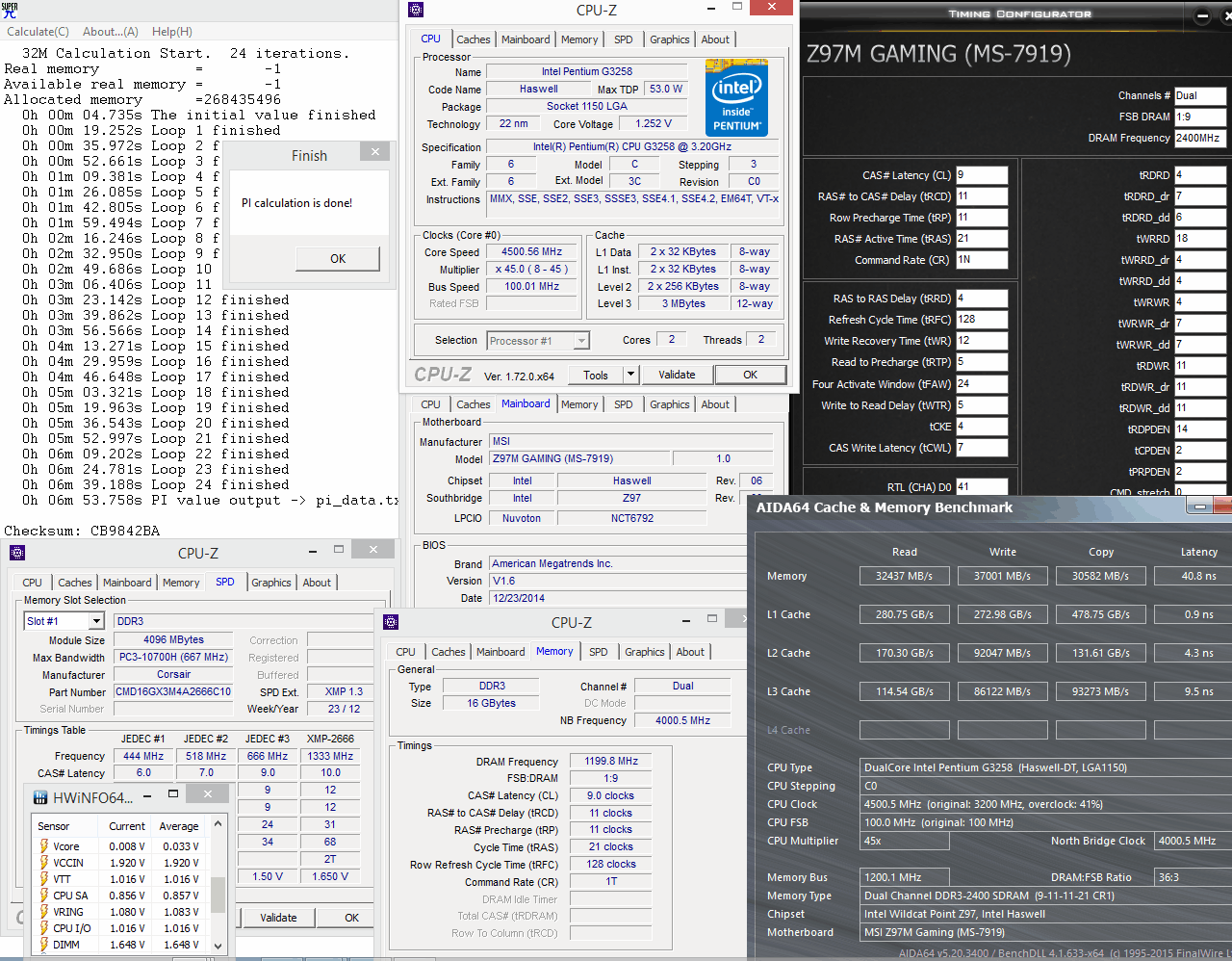Click the Tools button in the top CPU-Z window
The height and width of the screenshot is (961, 1232).
[x=596, y=375]
